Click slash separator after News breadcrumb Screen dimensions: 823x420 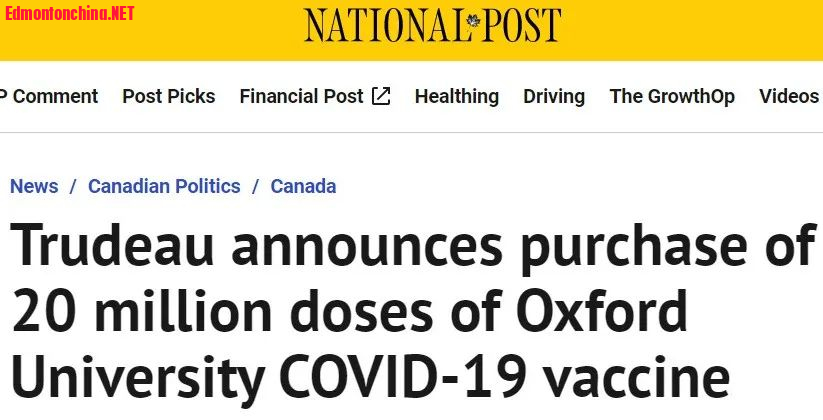coord(73,186)
